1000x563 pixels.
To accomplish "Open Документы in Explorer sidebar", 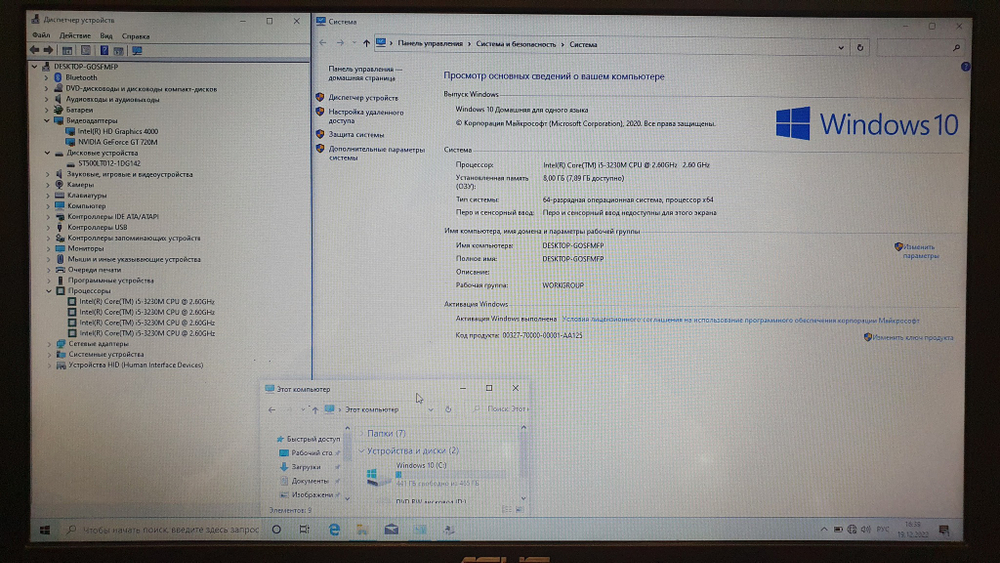I will point(310,481).
